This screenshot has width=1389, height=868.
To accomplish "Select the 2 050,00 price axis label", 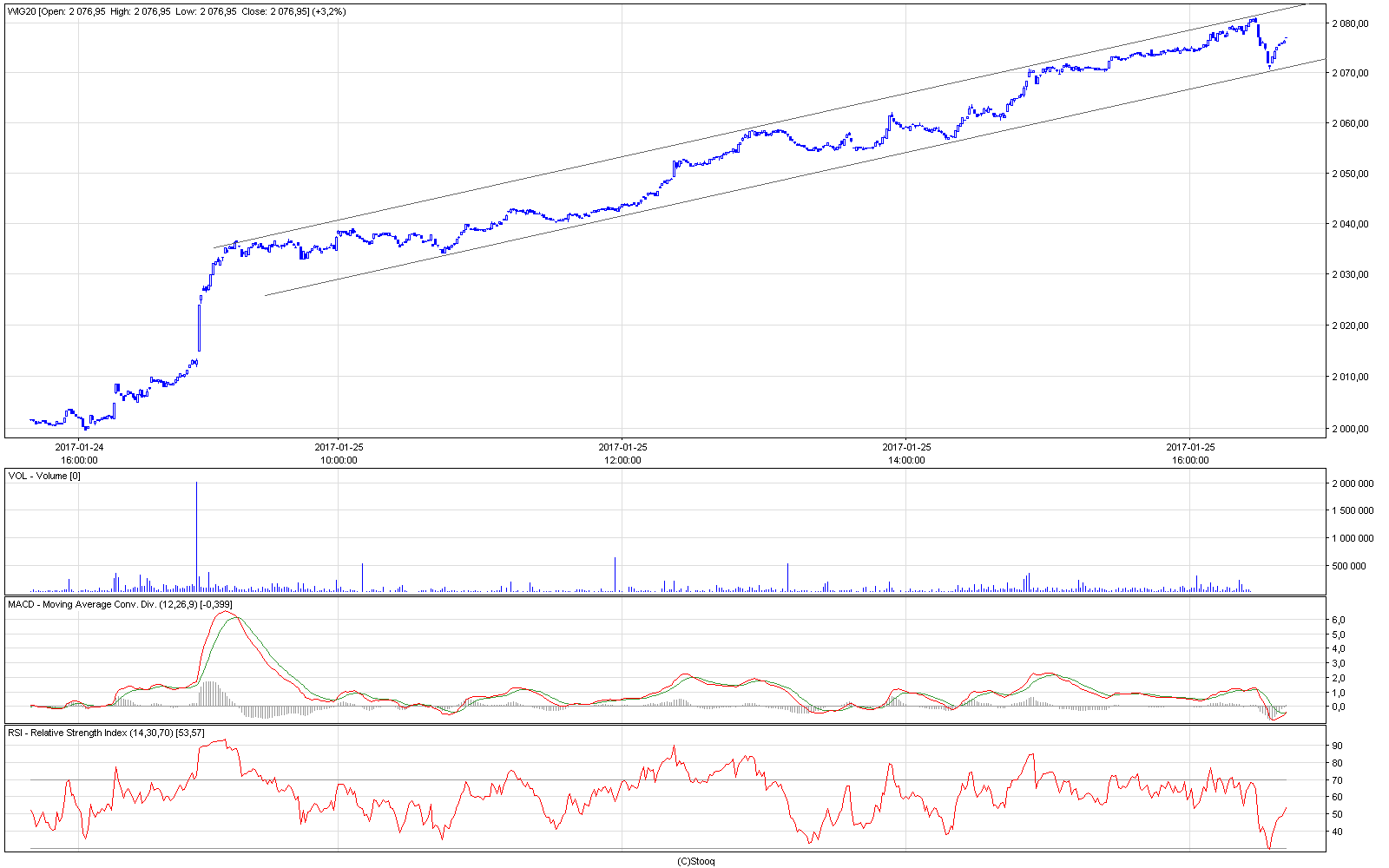I will pos(1350,174).
